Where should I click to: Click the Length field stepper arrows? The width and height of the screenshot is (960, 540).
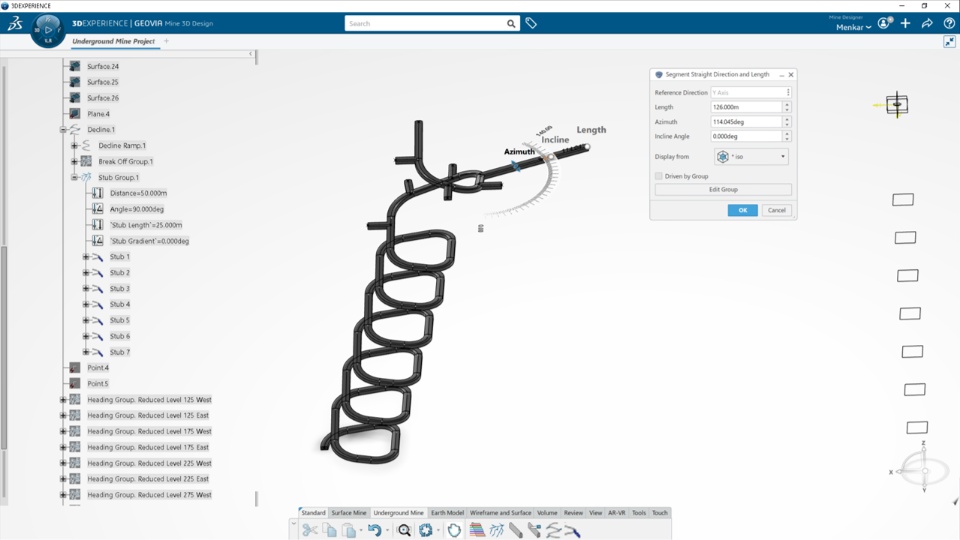pyautogui.click(x=787, y=107)
